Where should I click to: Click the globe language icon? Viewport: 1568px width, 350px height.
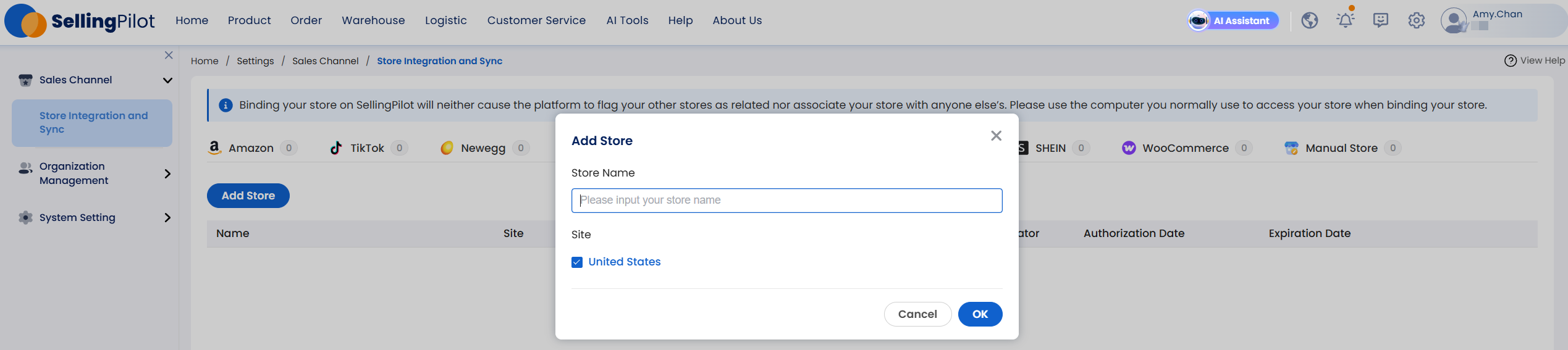tap(1309, 20)
